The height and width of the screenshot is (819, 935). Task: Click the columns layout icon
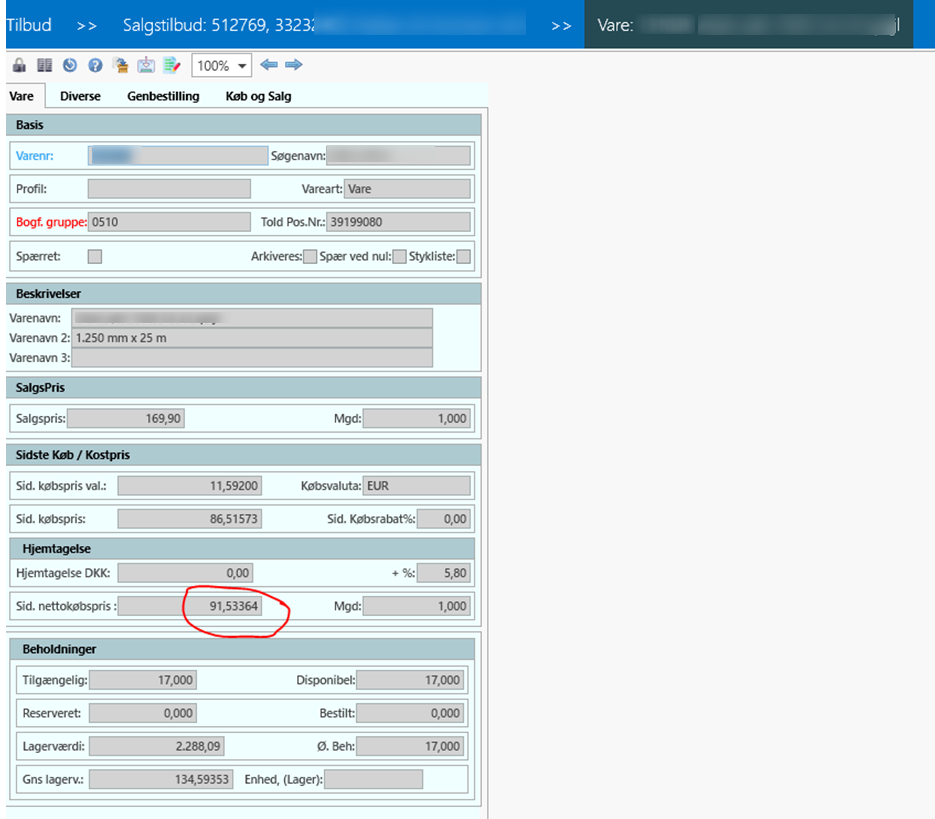pos(45,65)
